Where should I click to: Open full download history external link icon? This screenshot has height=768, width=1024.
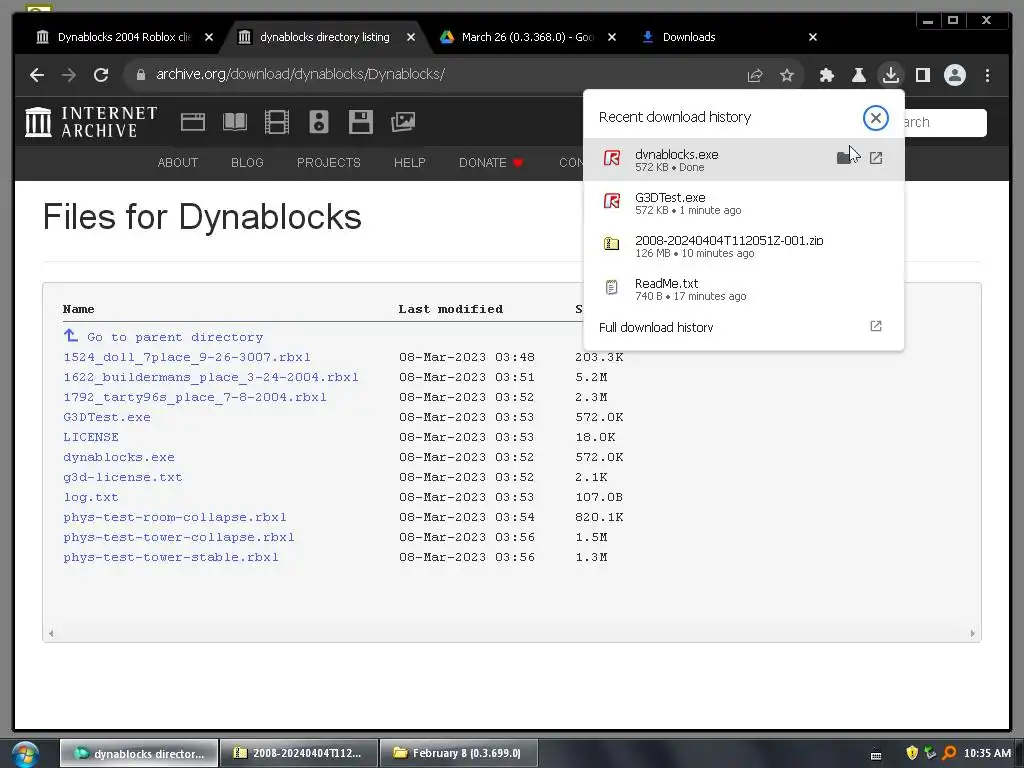(876, 326)
